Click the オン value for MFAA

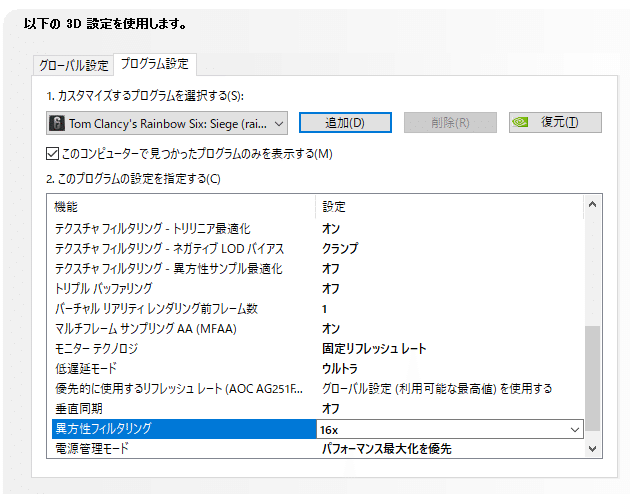pos(331,329)
